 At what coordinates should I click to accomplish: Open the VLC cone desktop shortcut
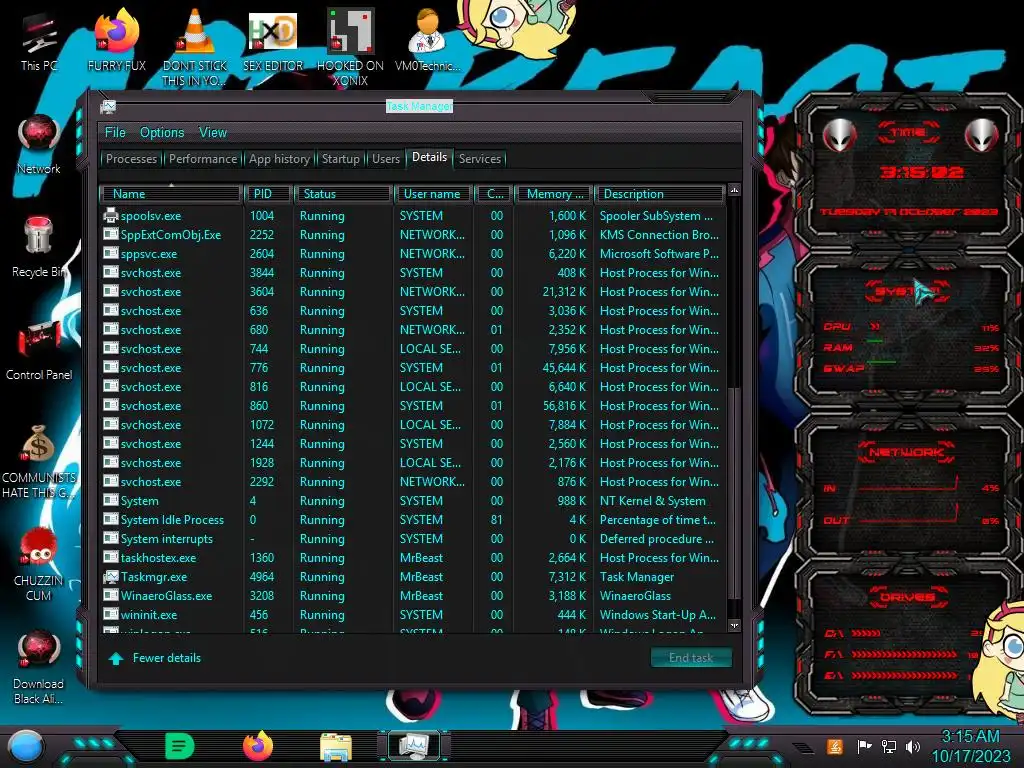(x=194, y=47)
